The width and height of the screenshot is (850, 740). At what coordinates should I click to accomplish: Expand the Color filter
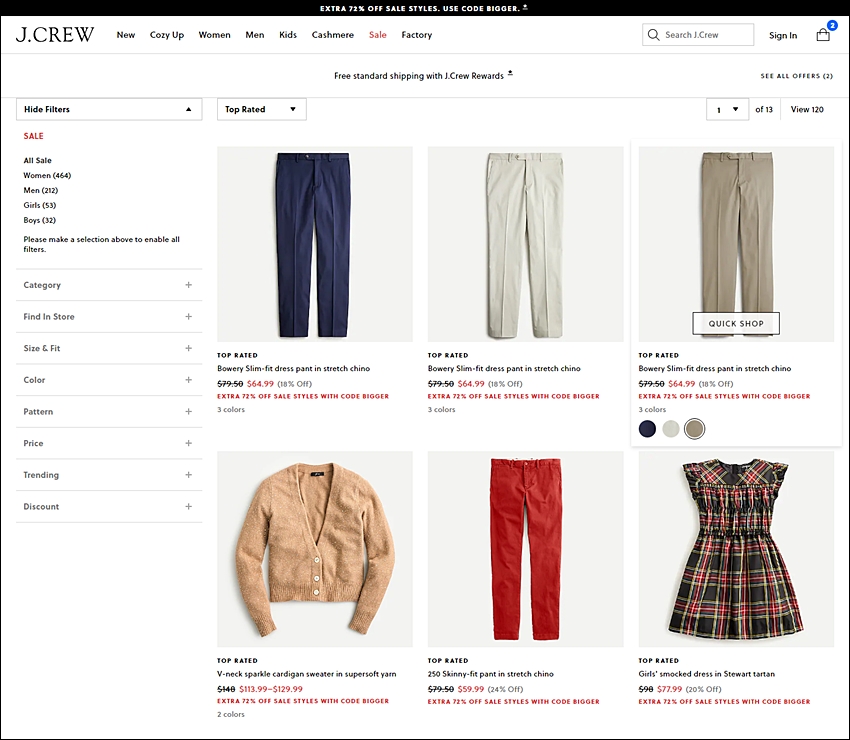click(x=109, y=379)
